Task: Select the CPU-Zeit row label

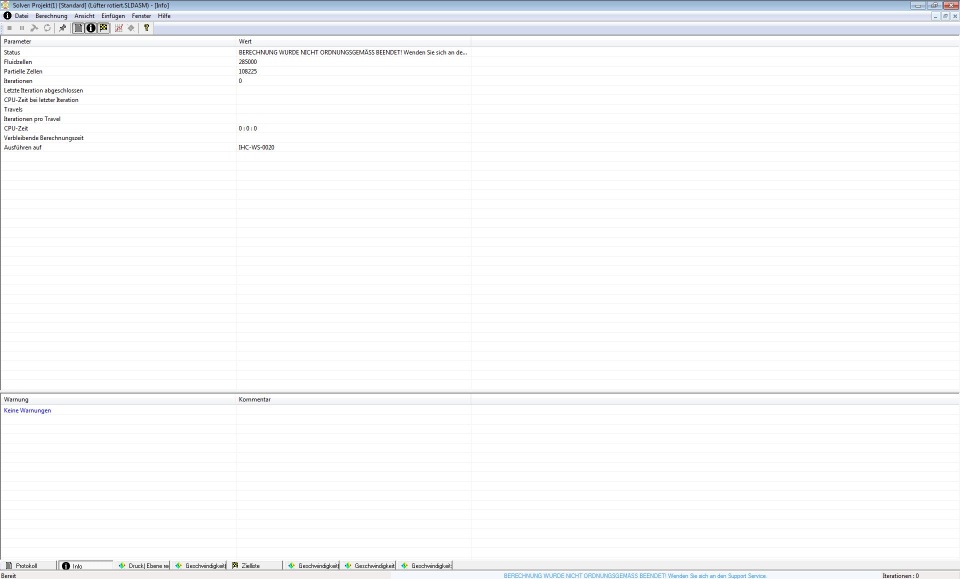Action: 16,129
